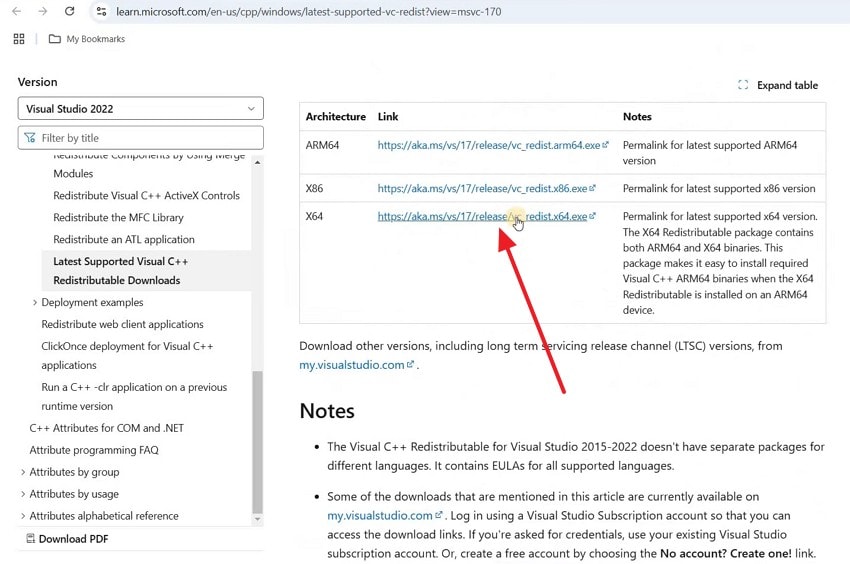Image resolution: width=850 pixels, height=564 pixels.
Task: Click the Expand table button
Action: [x=778, y=85]
